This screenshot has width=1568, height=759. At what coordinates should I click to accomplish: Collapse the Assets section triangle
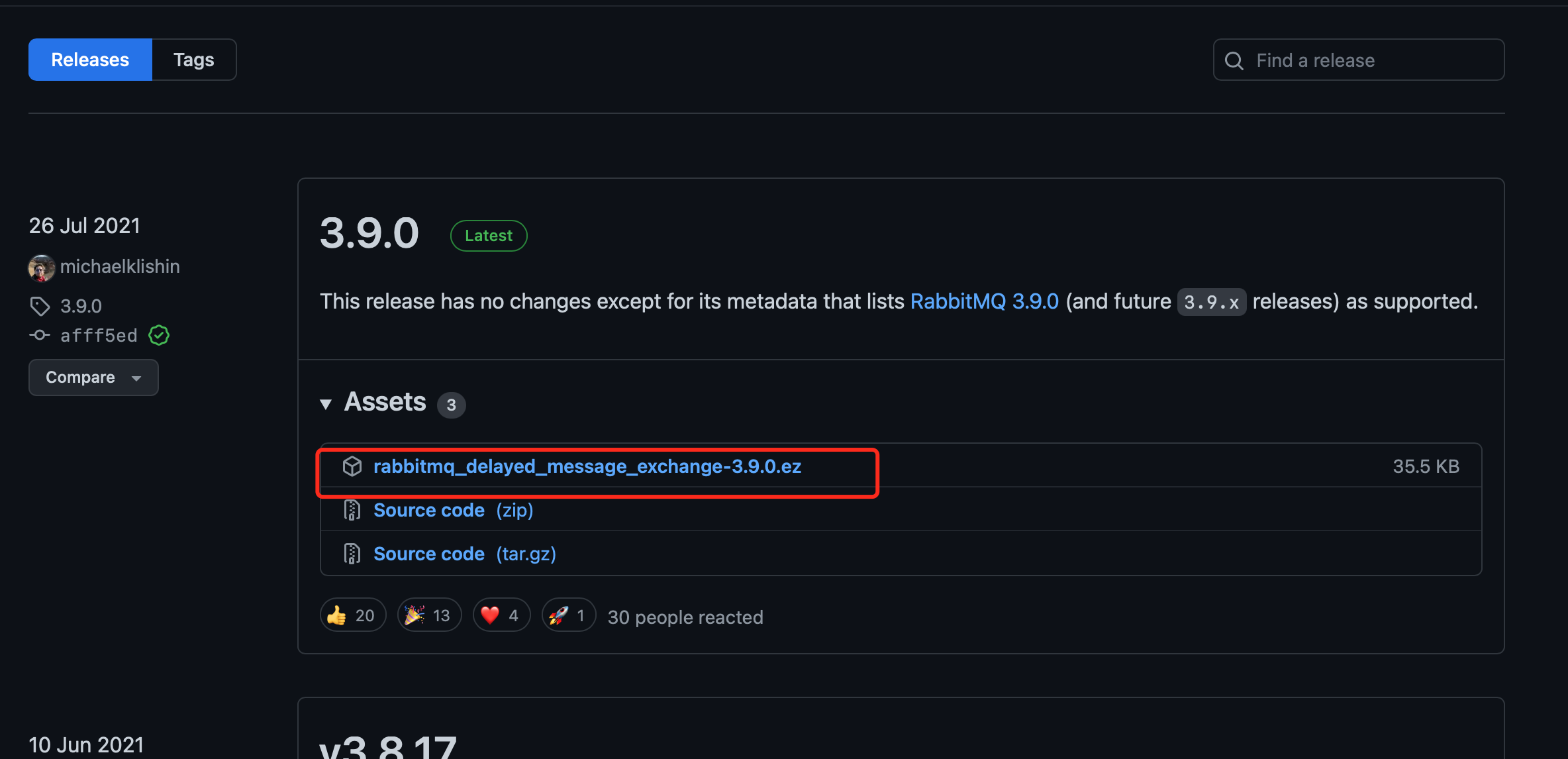(x=326, y=403)
